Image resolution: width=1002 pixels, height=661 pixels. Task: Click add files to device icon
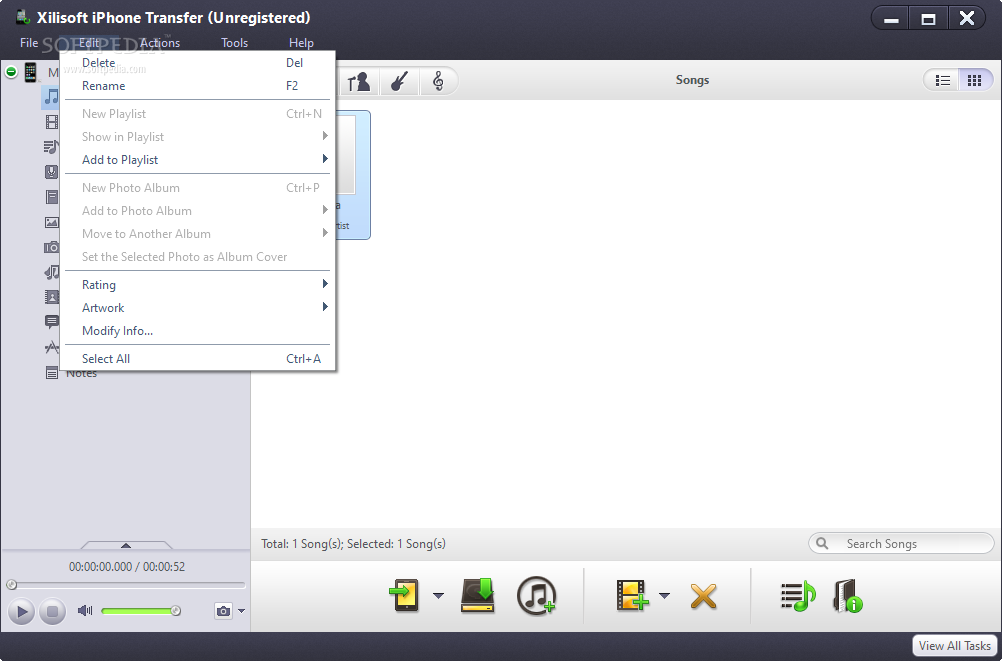405,596
